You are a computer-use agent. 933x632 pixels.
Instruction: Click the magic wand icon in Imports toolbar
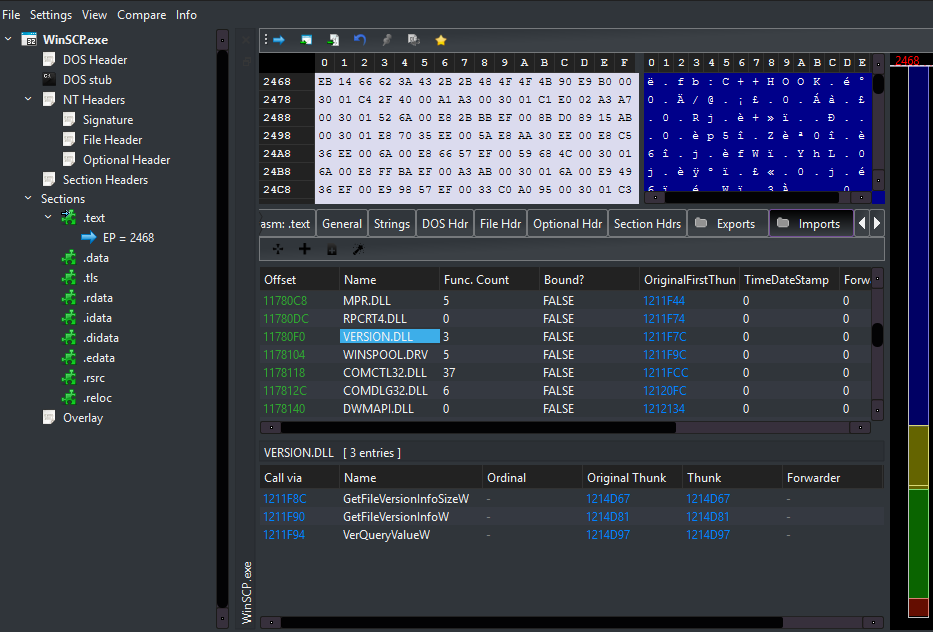[358, 249]
